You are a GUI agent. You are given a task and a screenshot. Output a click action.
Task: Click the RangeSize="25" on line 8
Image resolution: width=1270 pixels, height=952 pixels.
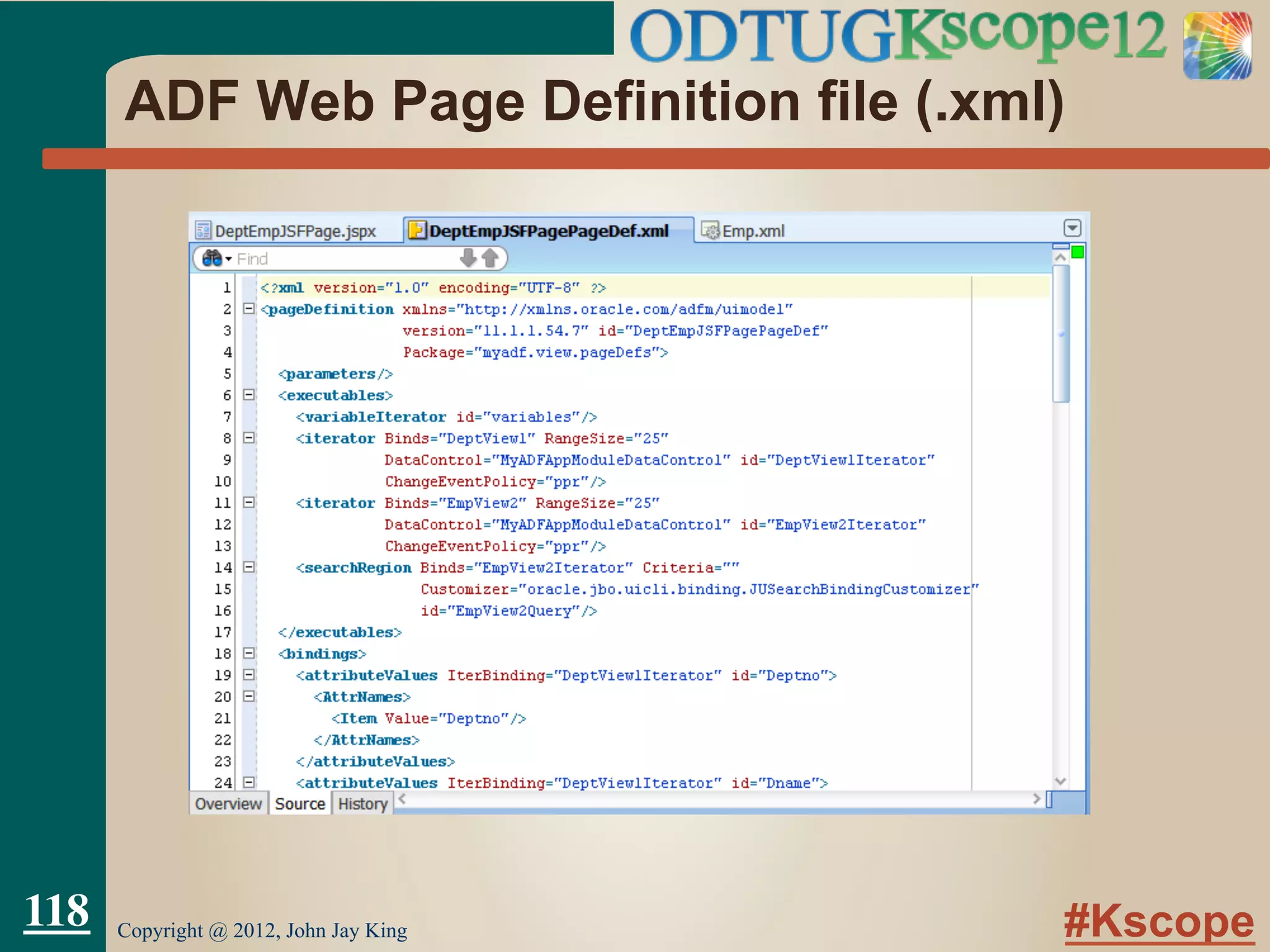(606, 438)
